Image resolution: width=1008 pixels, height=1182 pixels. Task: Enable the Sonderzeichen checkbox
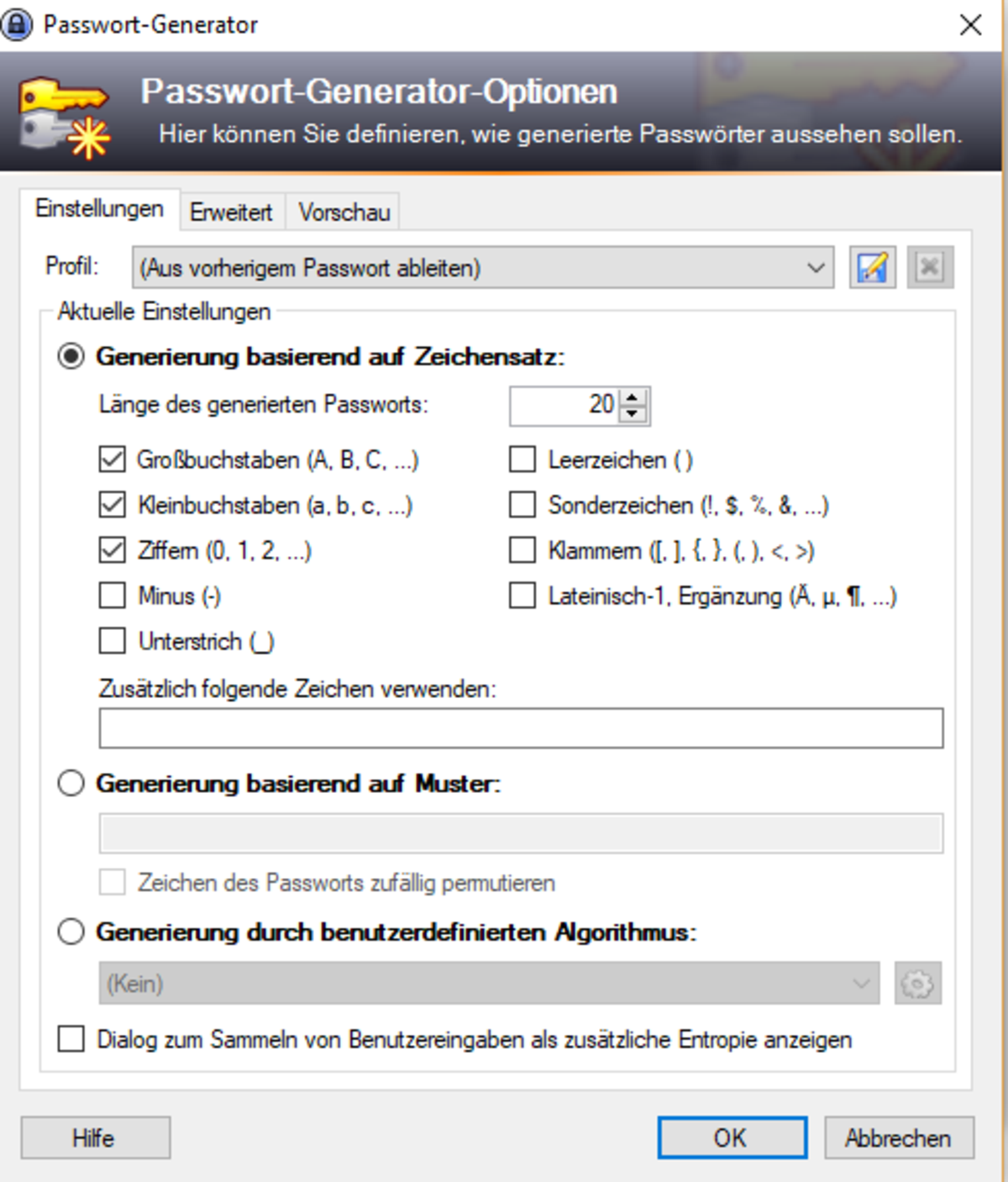point(522,505)
